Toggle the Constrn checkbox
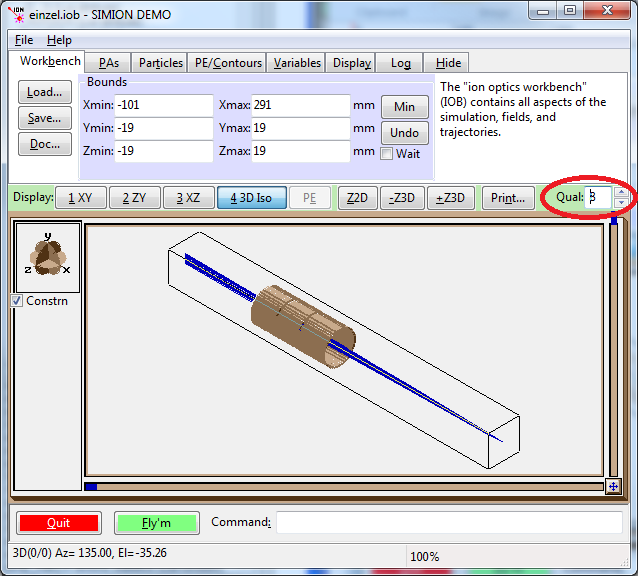 click(x=17, y=301)
